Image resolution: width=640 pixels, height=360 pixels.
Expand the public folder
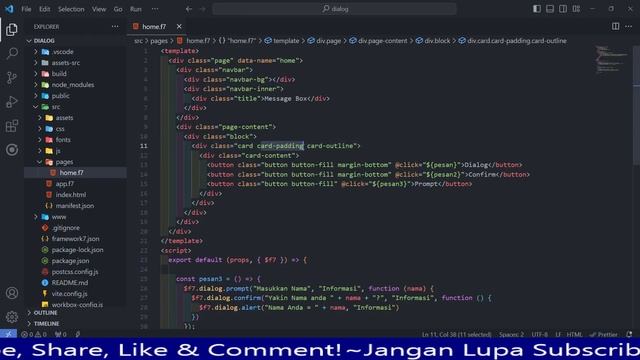coord(75,96)
